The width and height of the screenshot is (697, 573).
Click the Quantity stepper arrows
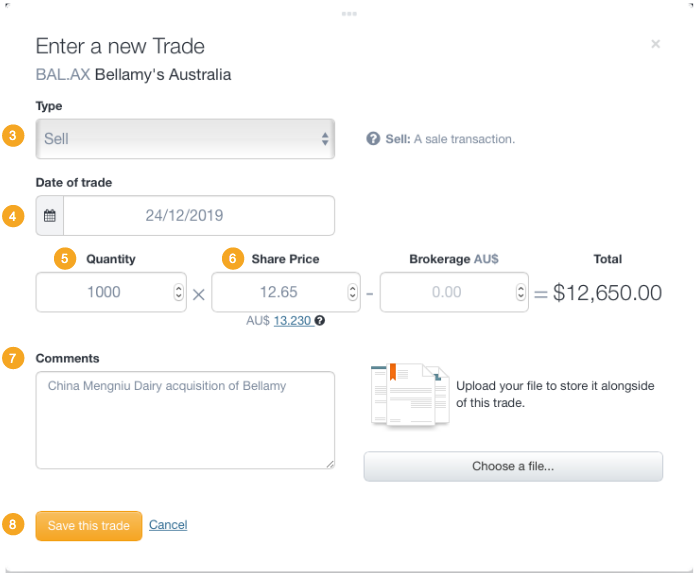coord(178,292)
